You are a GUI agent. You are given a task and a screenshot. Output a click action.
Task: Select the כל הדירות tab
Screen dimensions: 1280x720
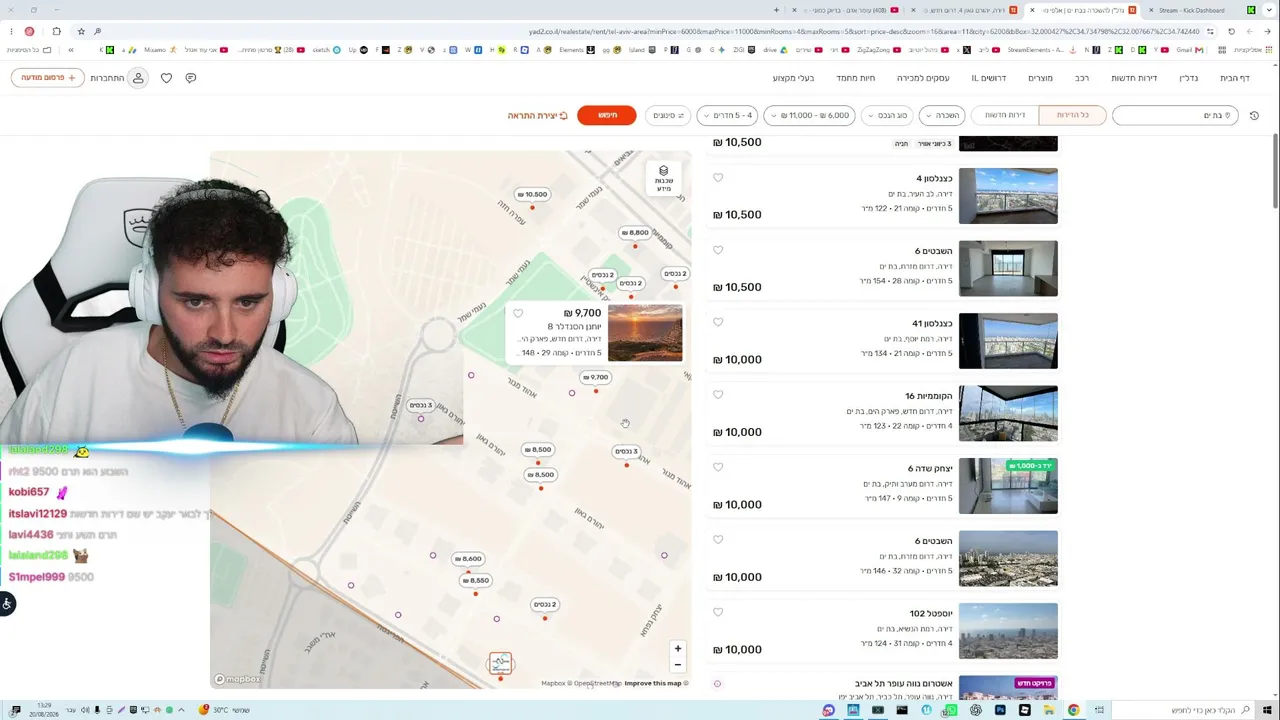click(x=1072, y=116)
